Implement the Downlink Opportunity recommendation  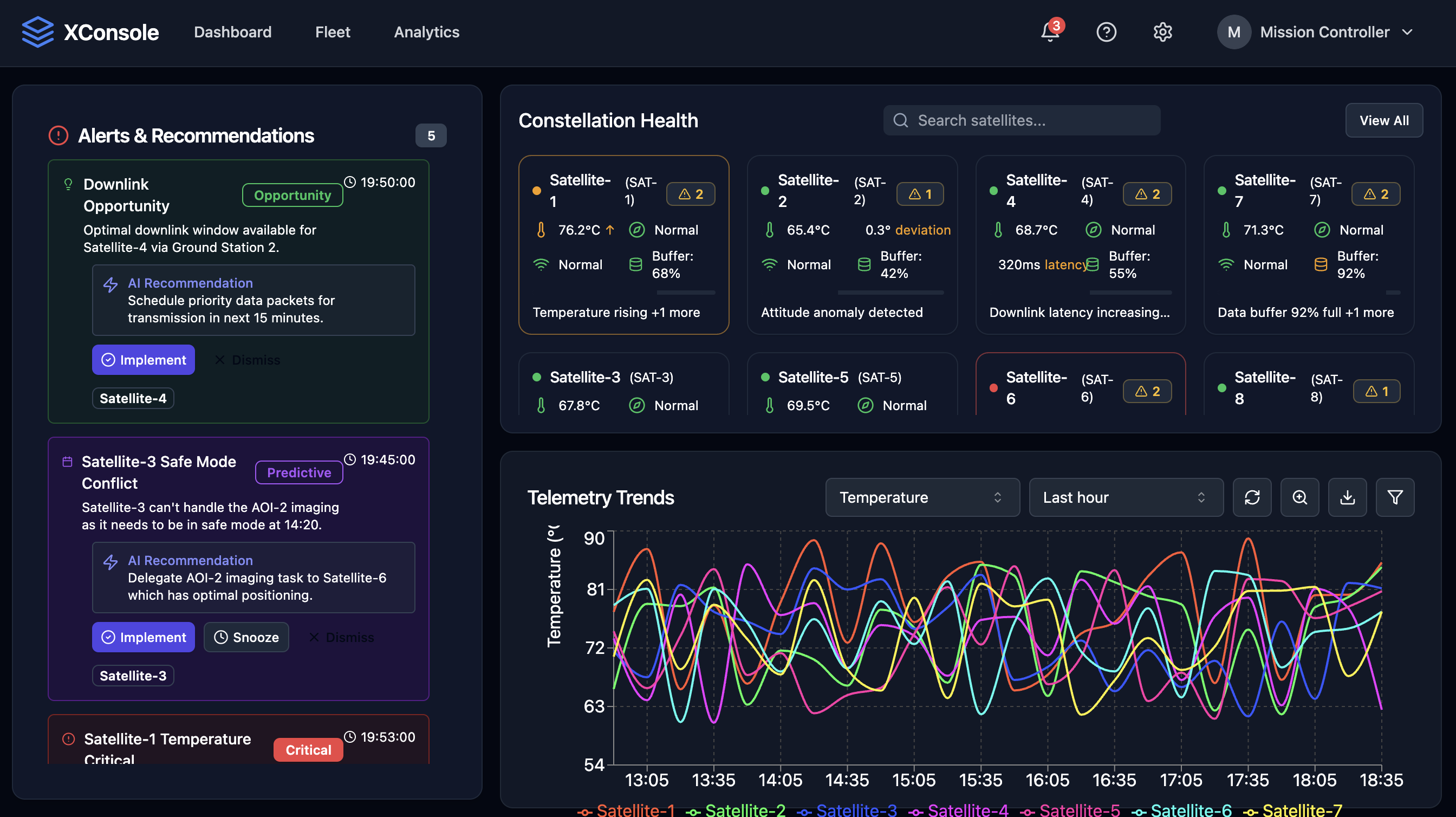(x=144, y=360)
